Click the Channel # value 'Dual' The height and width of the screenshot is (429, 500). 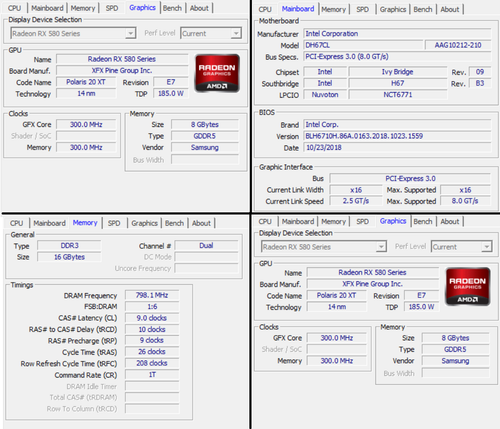(206, 246)
